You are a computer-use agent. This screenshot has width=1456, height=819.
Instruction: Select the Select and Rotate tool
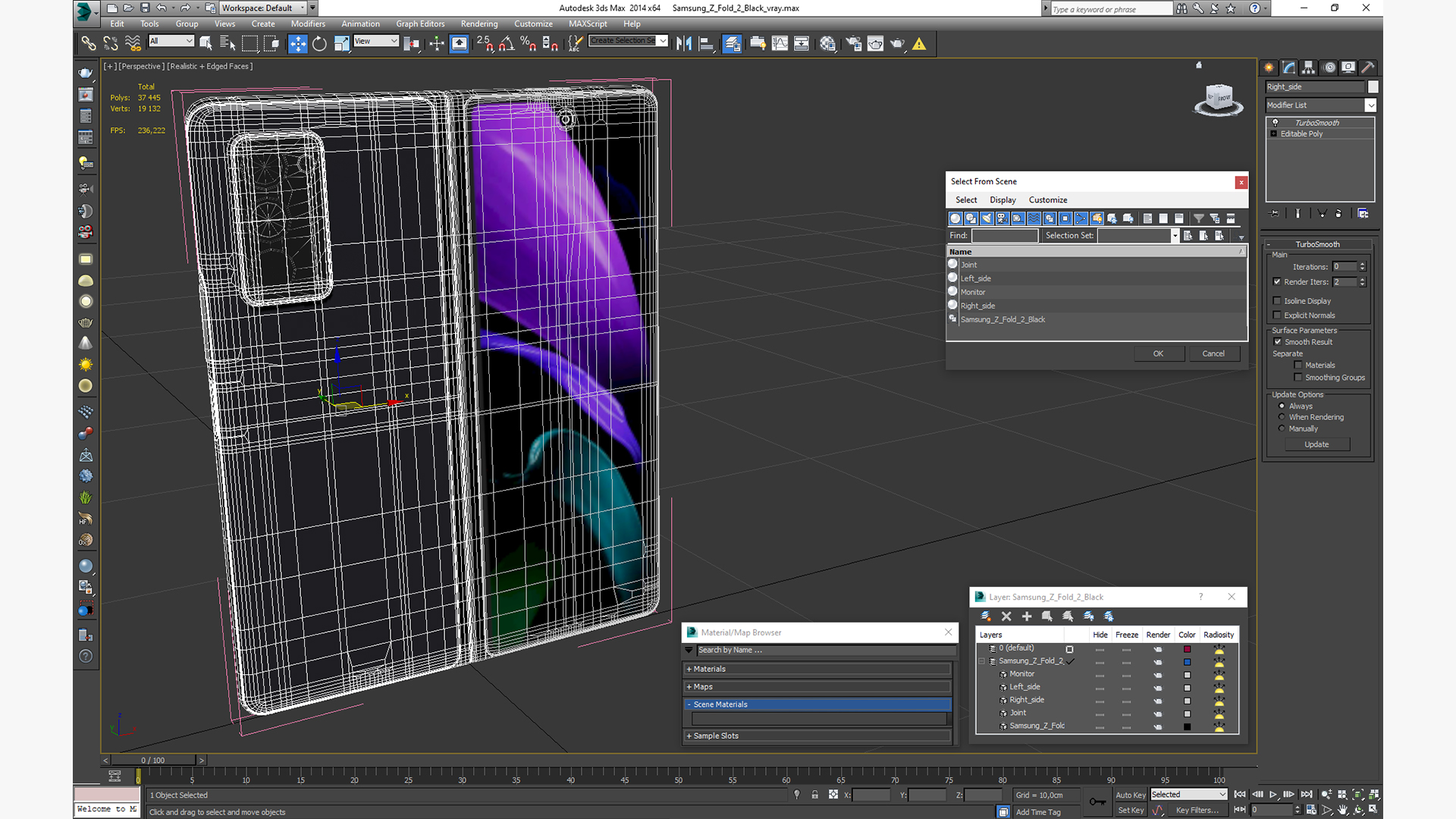click(x=319, y=44)
